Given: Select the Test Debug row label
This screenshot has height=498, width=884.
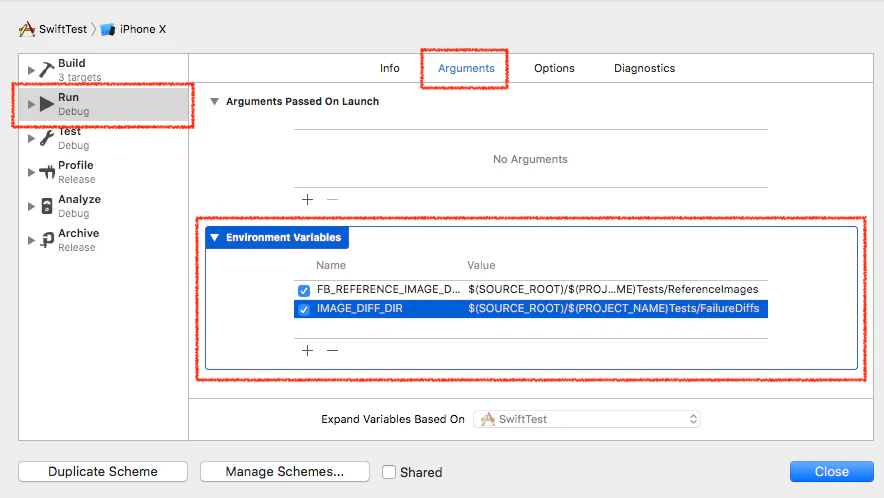Looking at the screenshot, I should pos(73,138).
